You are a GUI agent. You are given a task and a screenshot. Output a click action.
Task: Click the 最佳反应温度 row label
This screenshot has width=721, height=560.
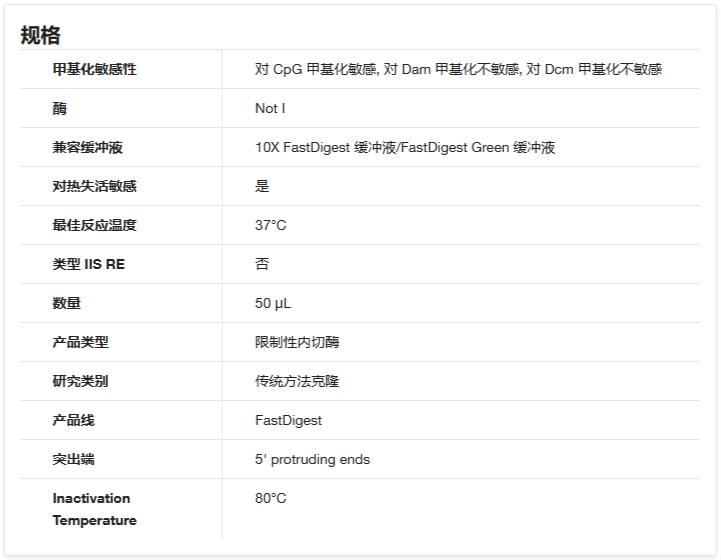tap(94, 225)
